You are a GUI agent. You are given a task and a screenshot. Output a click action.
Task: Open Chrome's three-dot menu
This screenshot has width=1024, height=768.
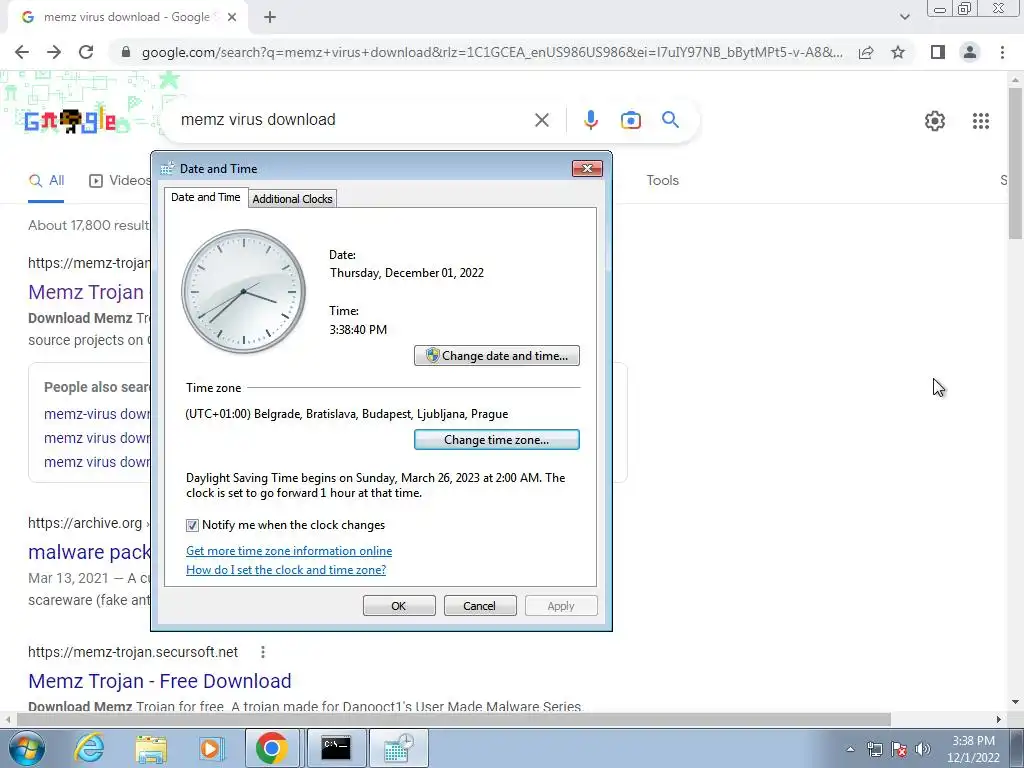[x=1002, y=52]
